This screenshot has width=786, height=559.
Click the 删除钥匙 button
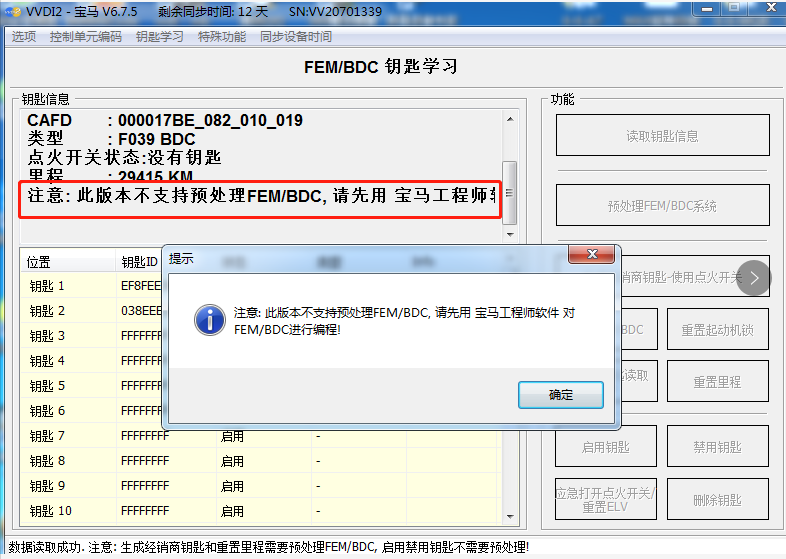pyautogui.click(x=717, y=499)
